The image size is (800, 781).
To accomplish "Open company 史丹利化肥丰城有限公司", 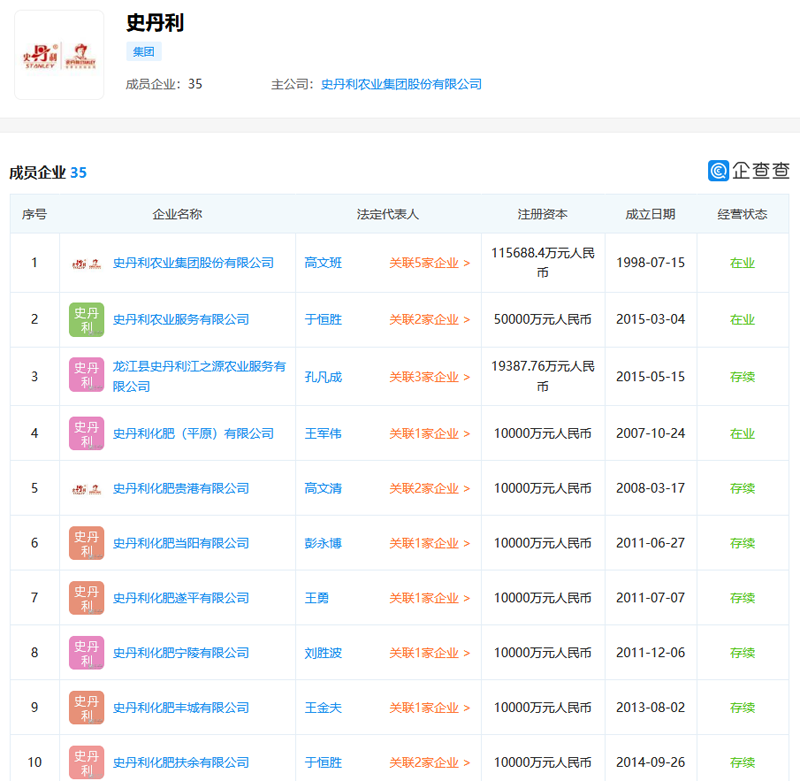I will coord(181,708).
